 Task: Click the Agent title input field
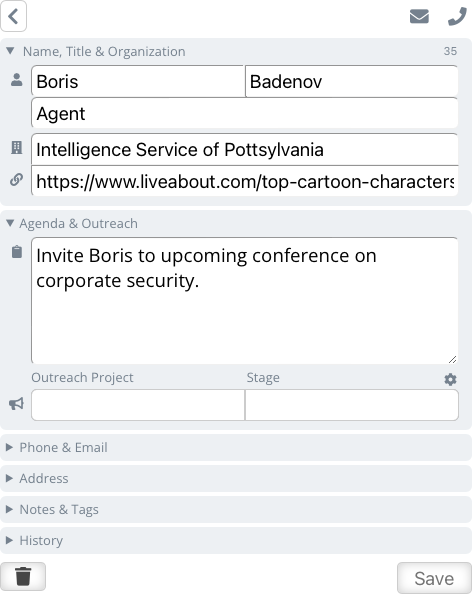click(245, 113)
